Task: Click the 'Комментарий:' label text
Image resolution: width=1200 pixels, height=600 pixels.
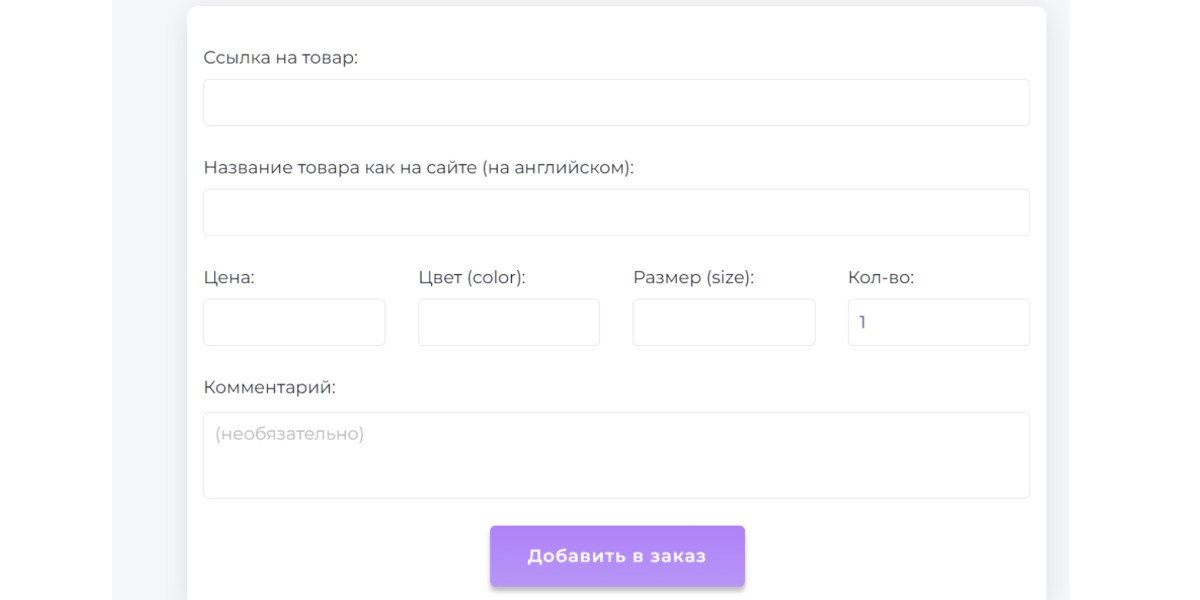Action: click(x=269, y=388)
